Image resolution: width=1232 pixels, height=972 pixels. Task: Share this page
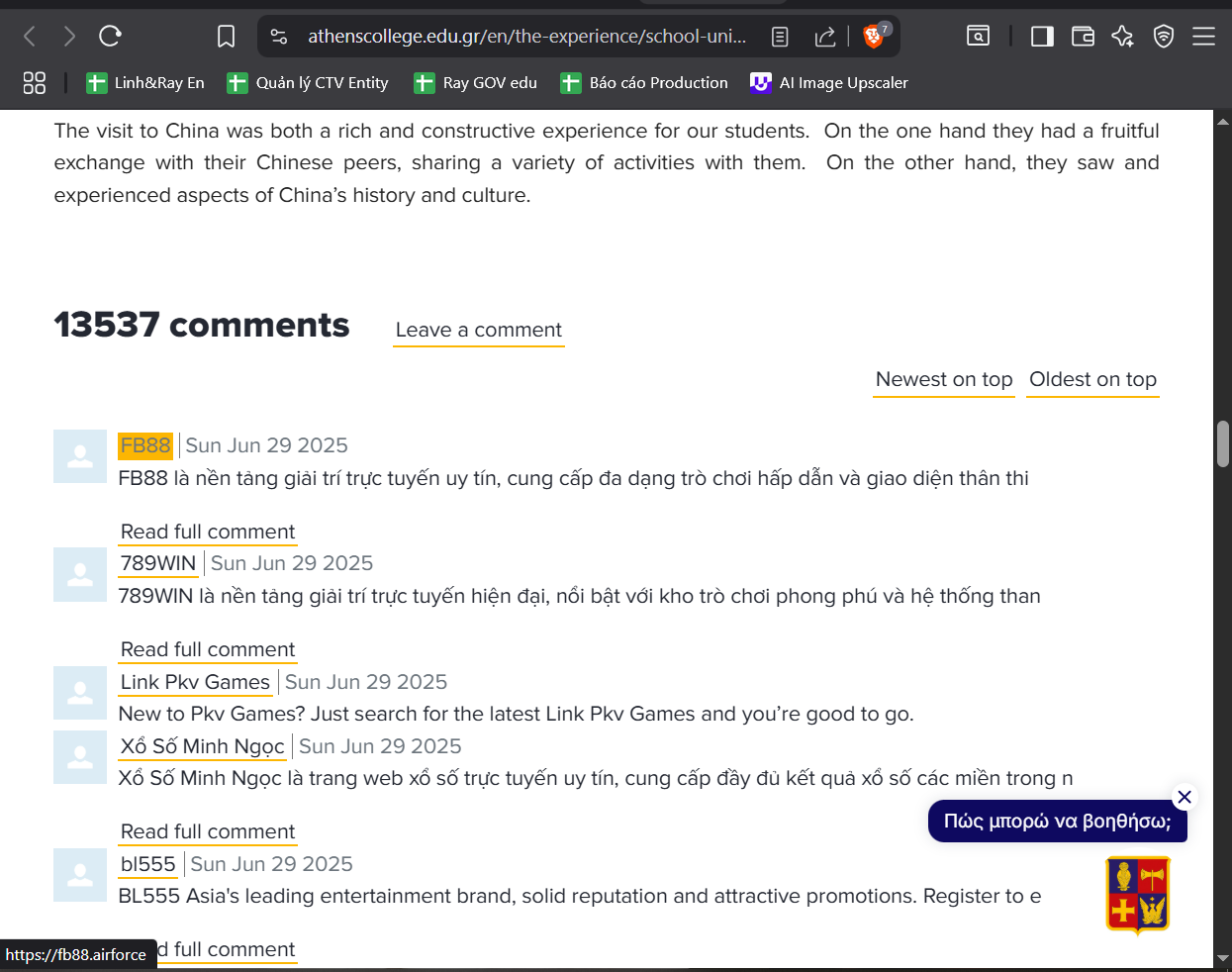pyautogui.click(x=825, y=37)
